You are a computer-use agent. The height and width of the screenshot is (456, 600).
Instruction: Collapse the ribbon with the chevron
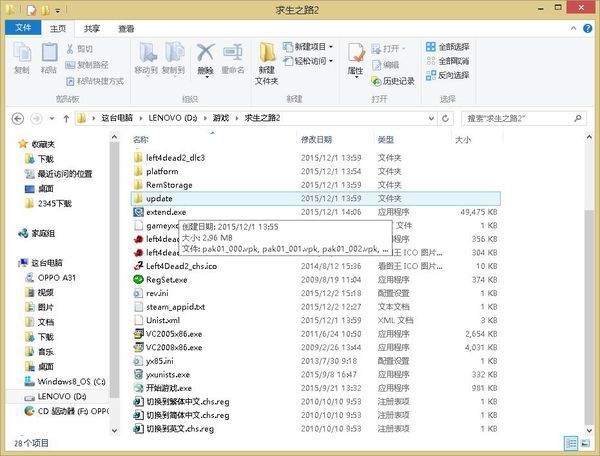click(x=573, y=28)
